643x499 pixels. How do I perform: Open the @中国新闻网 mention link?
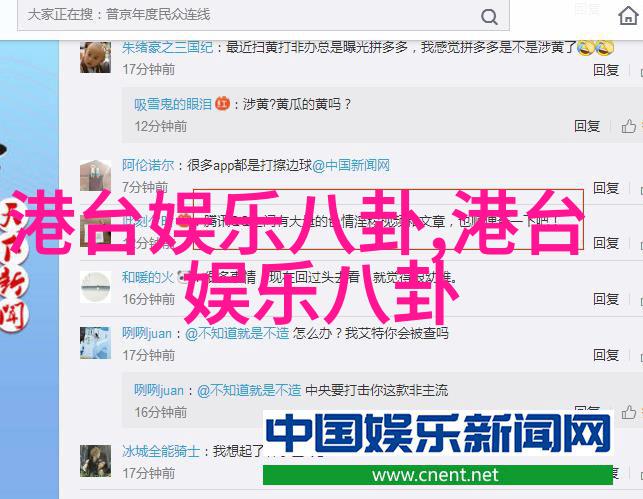pos(351,165)
